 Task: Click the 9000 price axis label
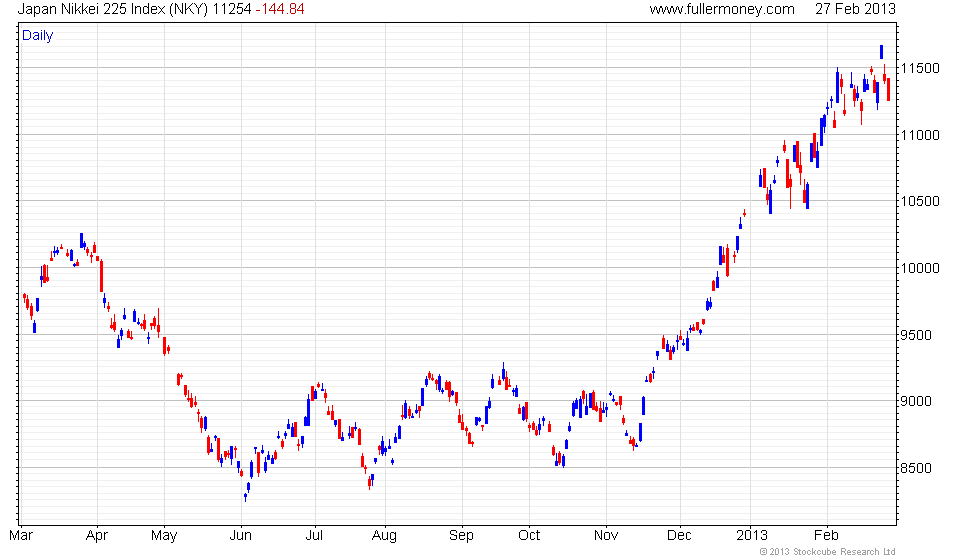point(916,401)
